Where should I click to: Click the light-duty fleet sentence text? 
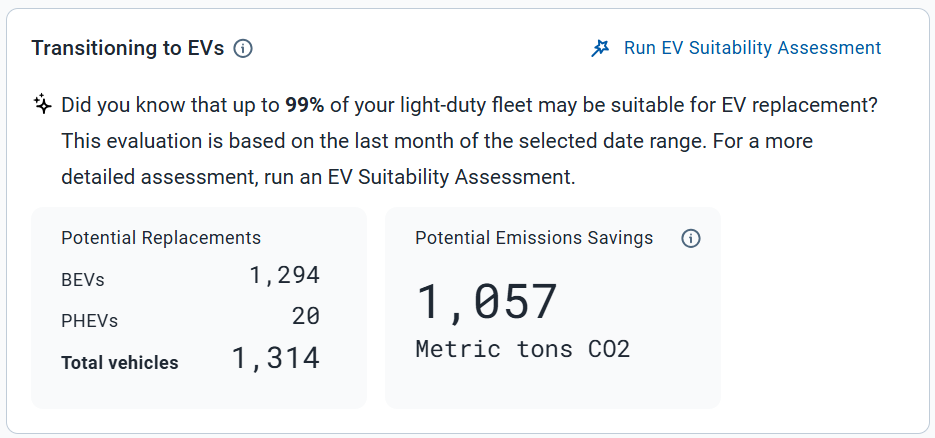470,105
